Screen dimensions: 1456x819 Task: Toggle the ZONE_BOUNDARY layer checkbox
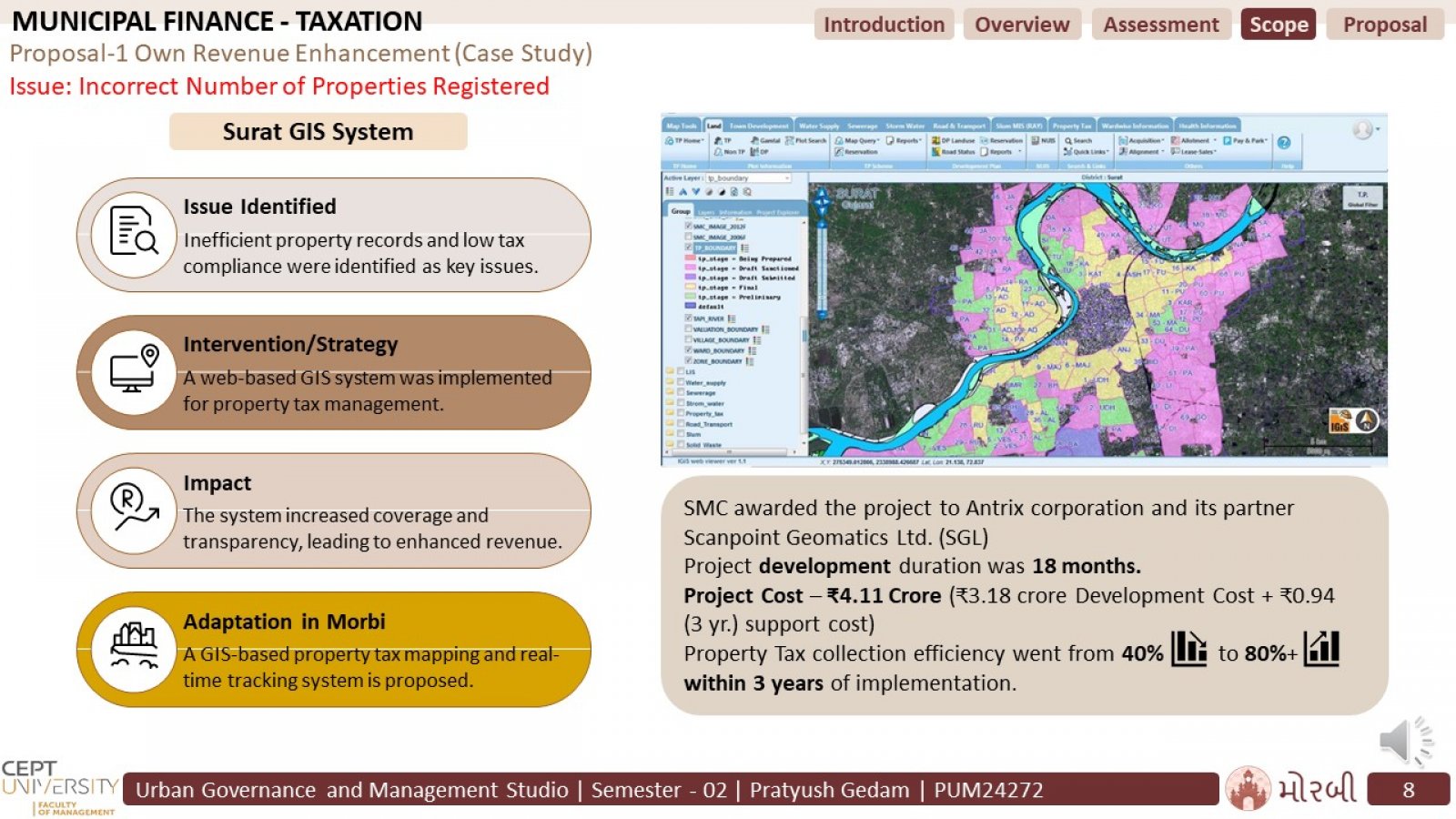pyautogui.click(x=688, y=360)
